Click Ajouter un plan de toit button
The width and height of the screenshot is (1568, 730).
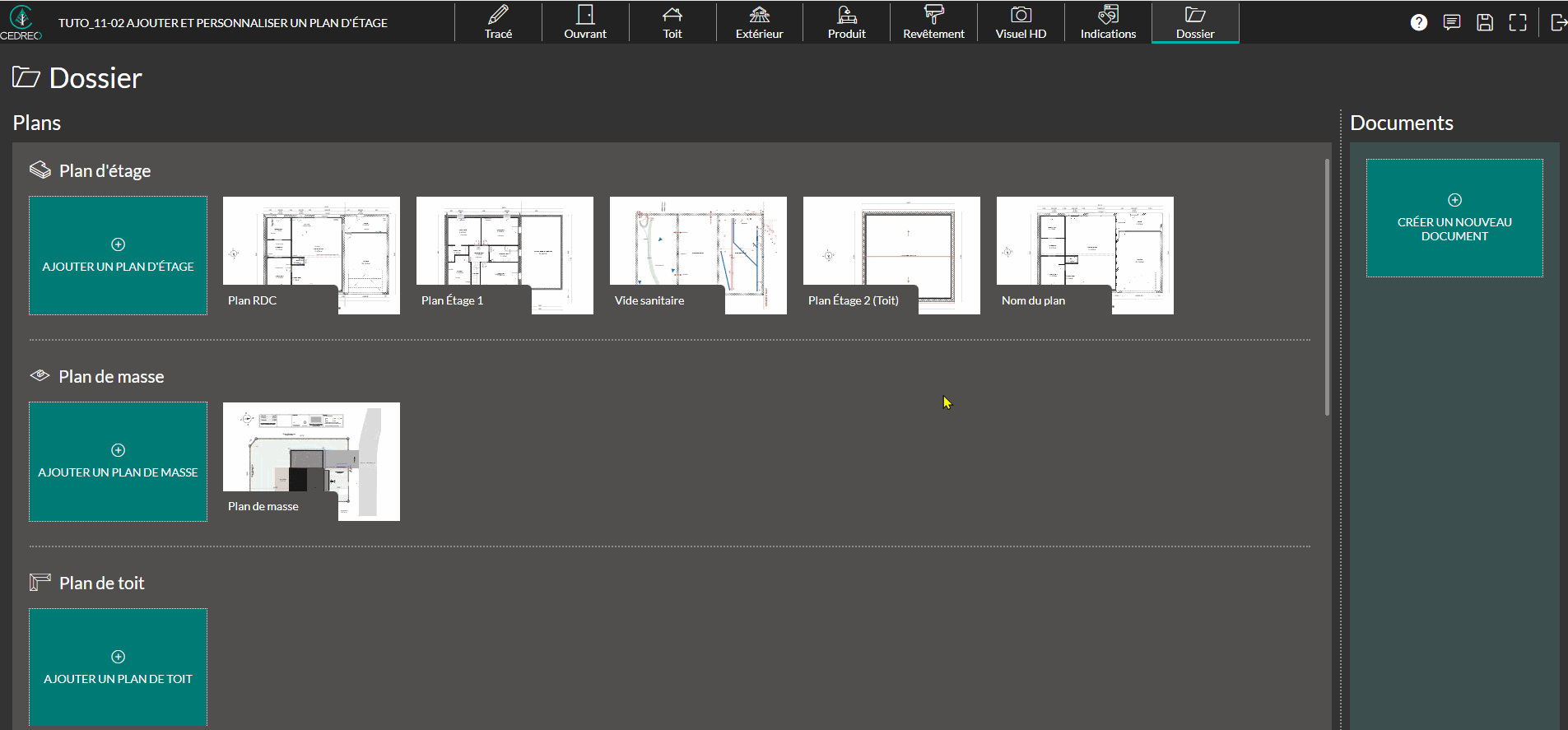point(118,667)
